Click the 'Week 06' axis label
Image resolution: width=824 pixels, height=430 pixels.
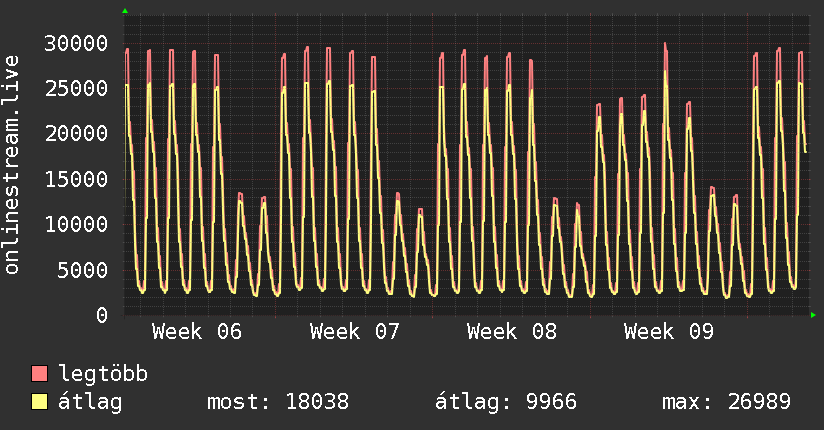[197, 332]
